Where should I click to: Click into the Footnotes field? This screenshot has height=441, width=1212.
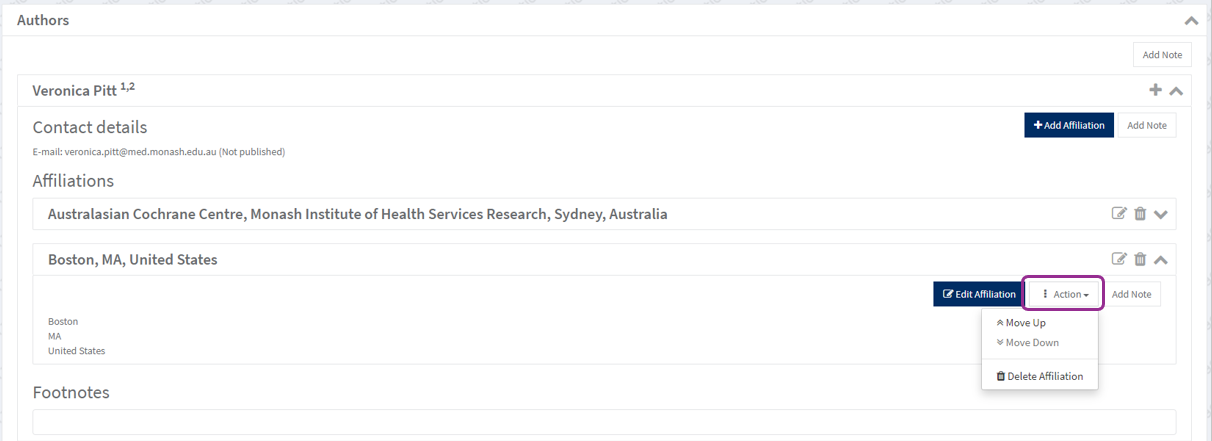(x=604, y=422)
